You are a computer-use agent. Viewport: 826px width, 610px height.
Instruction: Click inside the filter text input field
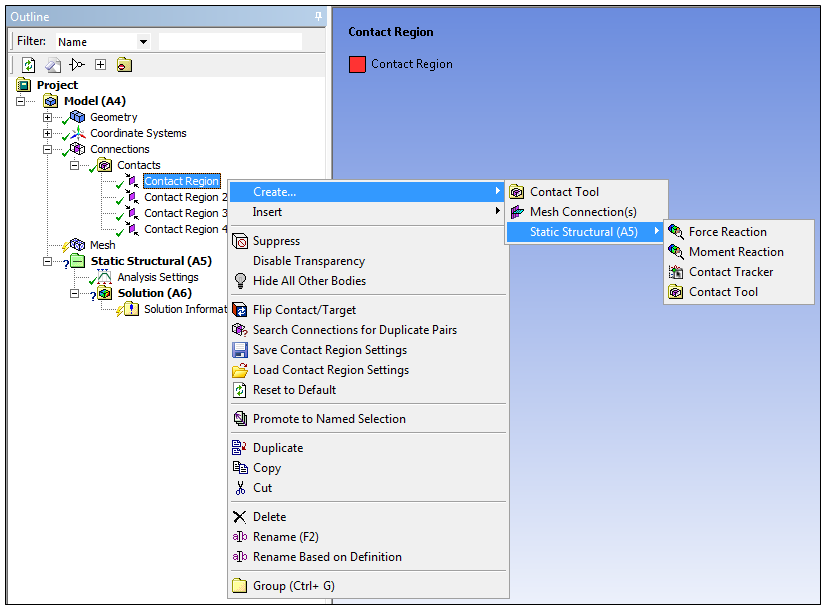click(x=230, y=40)
